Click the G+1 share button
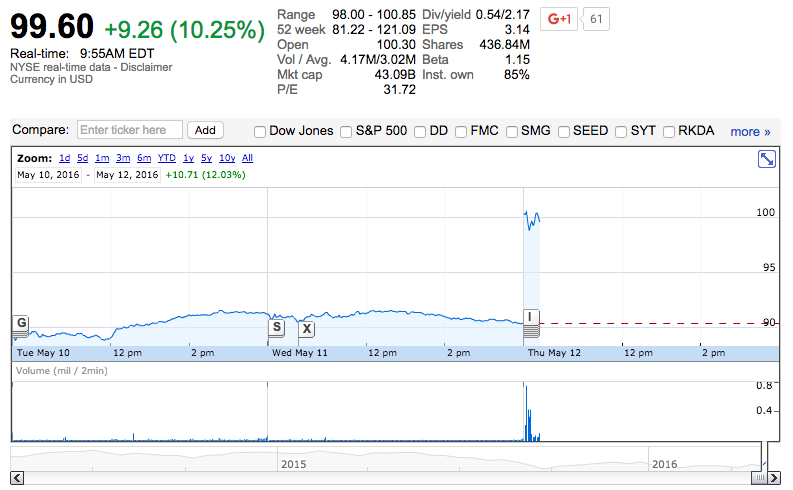 [x=559, y=19]
